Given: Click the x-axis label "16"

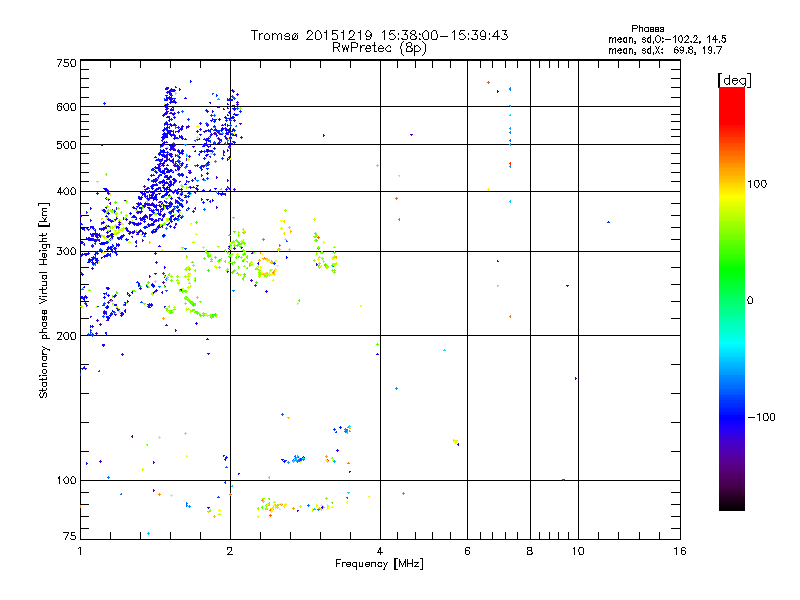Looking at the screenshot, I should click(x=680, y=551).
